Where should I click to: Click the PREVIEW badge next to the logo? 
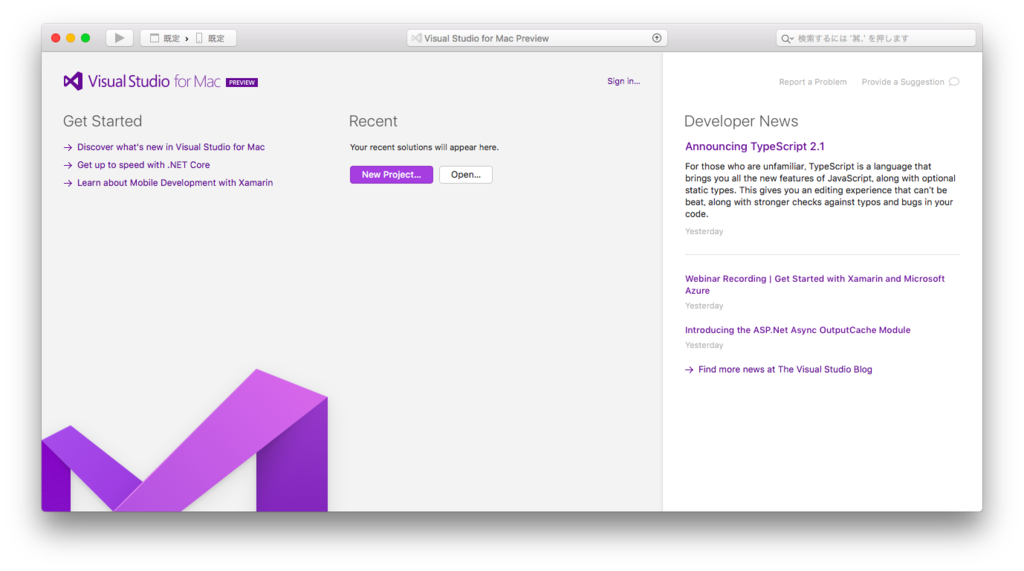tap(242, 82)
